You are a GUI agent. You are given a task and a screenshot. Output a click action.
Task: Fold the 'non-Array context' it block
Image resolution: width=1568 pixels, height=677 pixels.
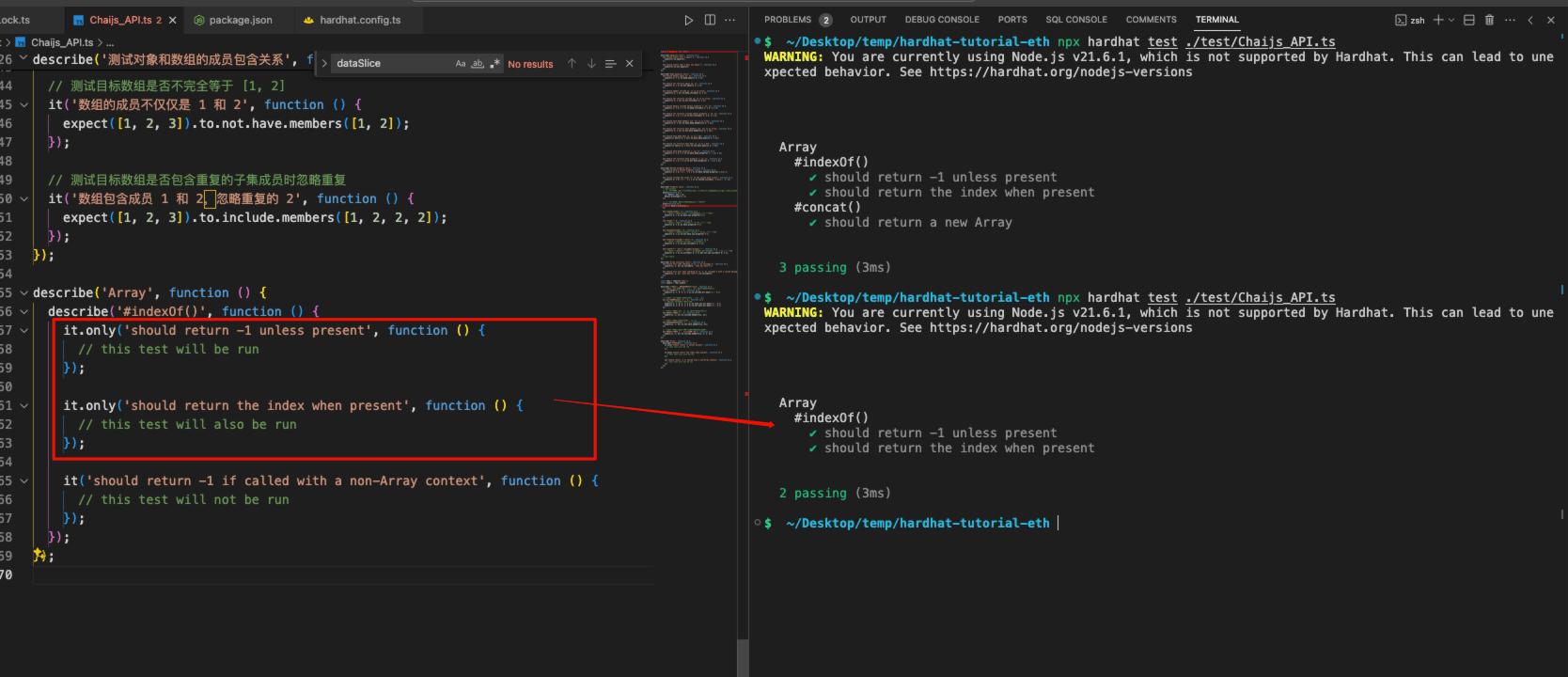[24, 480]
